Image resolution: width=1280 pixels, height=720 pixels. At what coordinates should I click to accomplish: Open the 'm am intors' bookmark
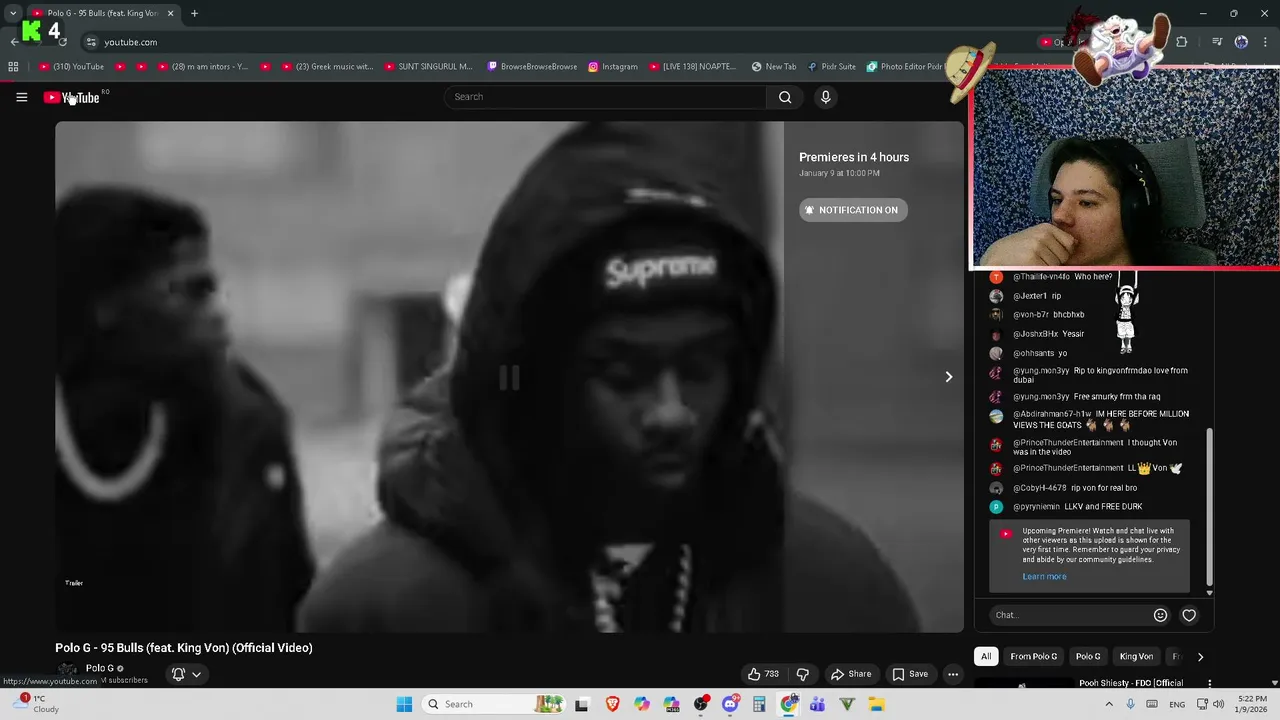[202, 67]
